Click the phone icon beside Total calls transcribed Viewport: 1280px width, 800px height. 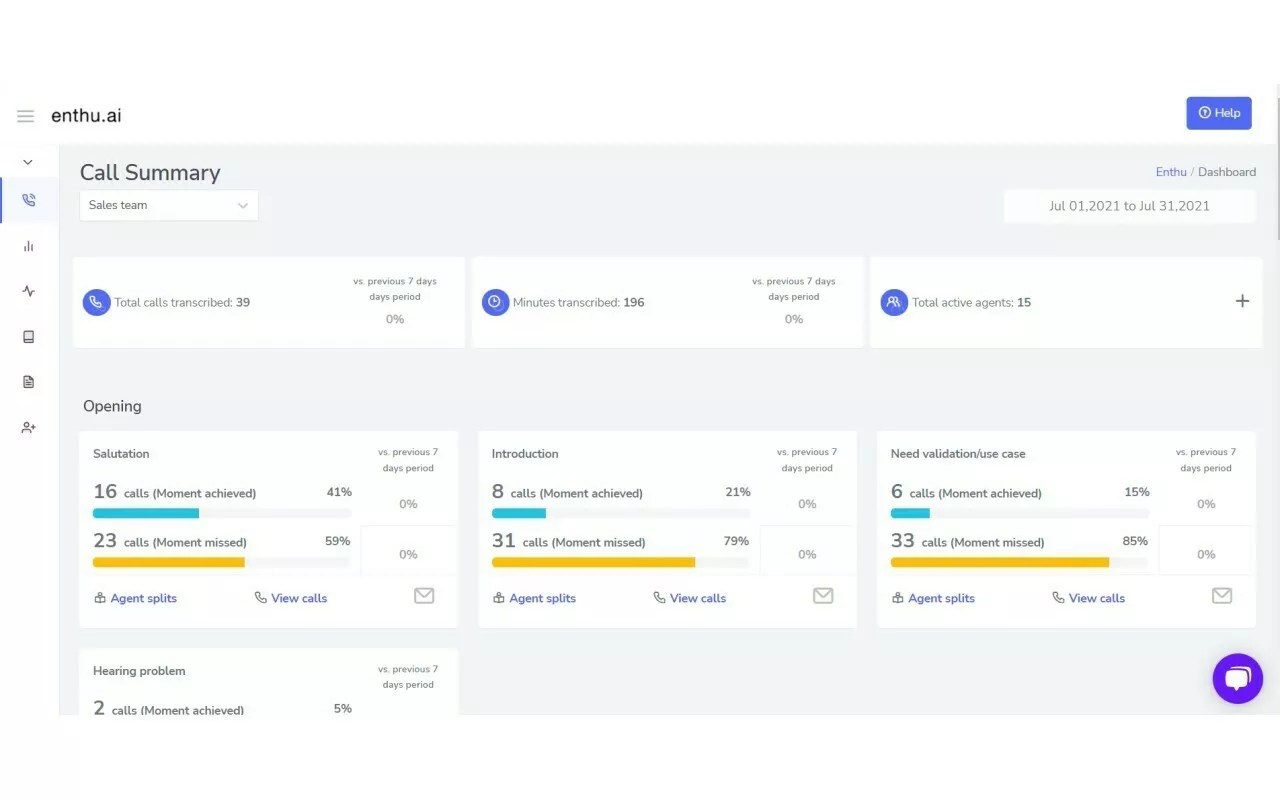click(96, 301)
